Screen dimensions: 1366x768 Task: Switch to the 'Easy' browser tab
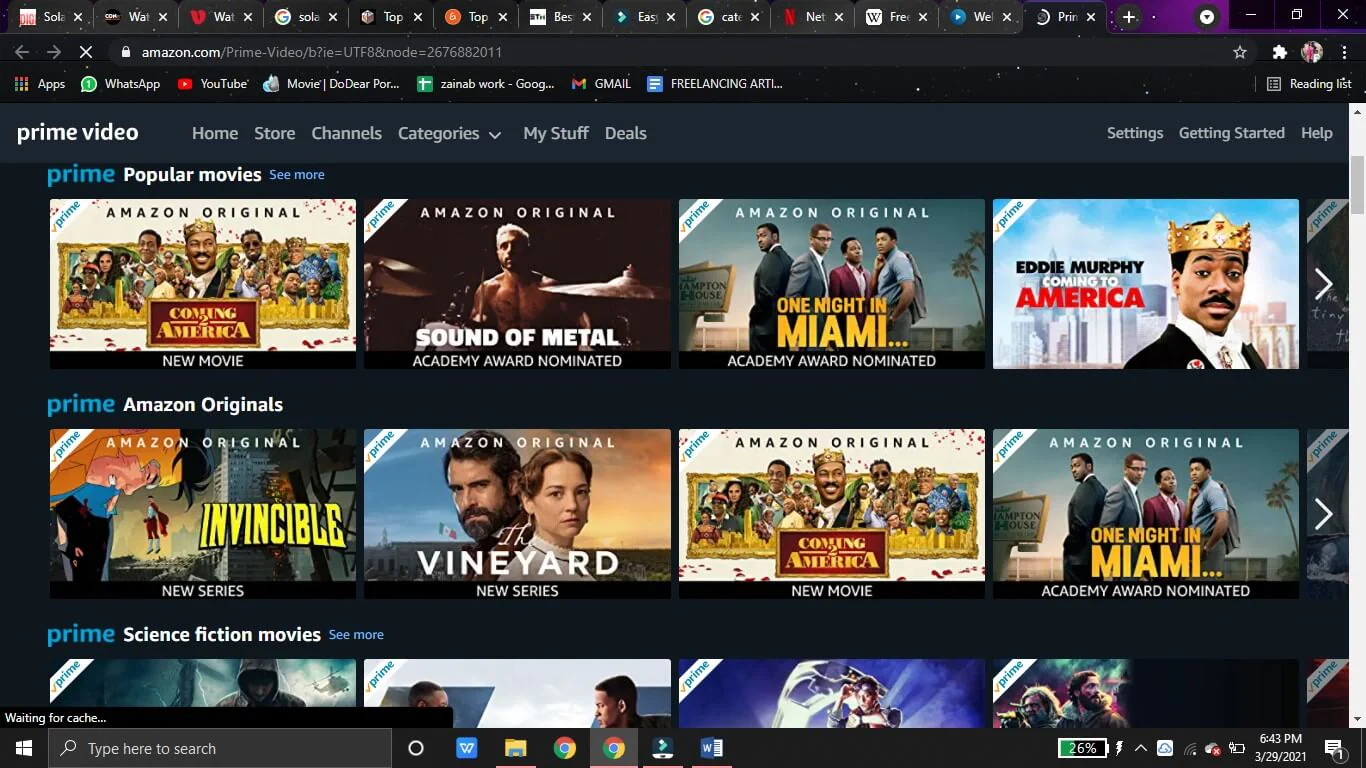tap(647, 17)
